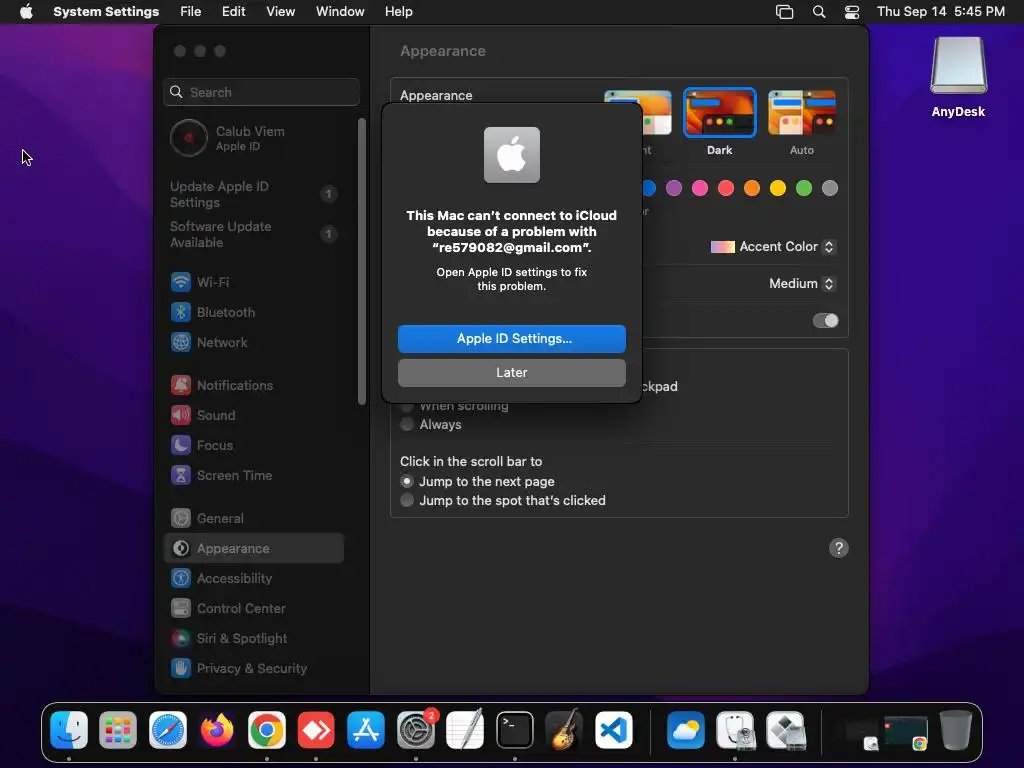The image size is (1024, 768).
Task: Click Apple ID Settings… button
Action: click(512, 339)
